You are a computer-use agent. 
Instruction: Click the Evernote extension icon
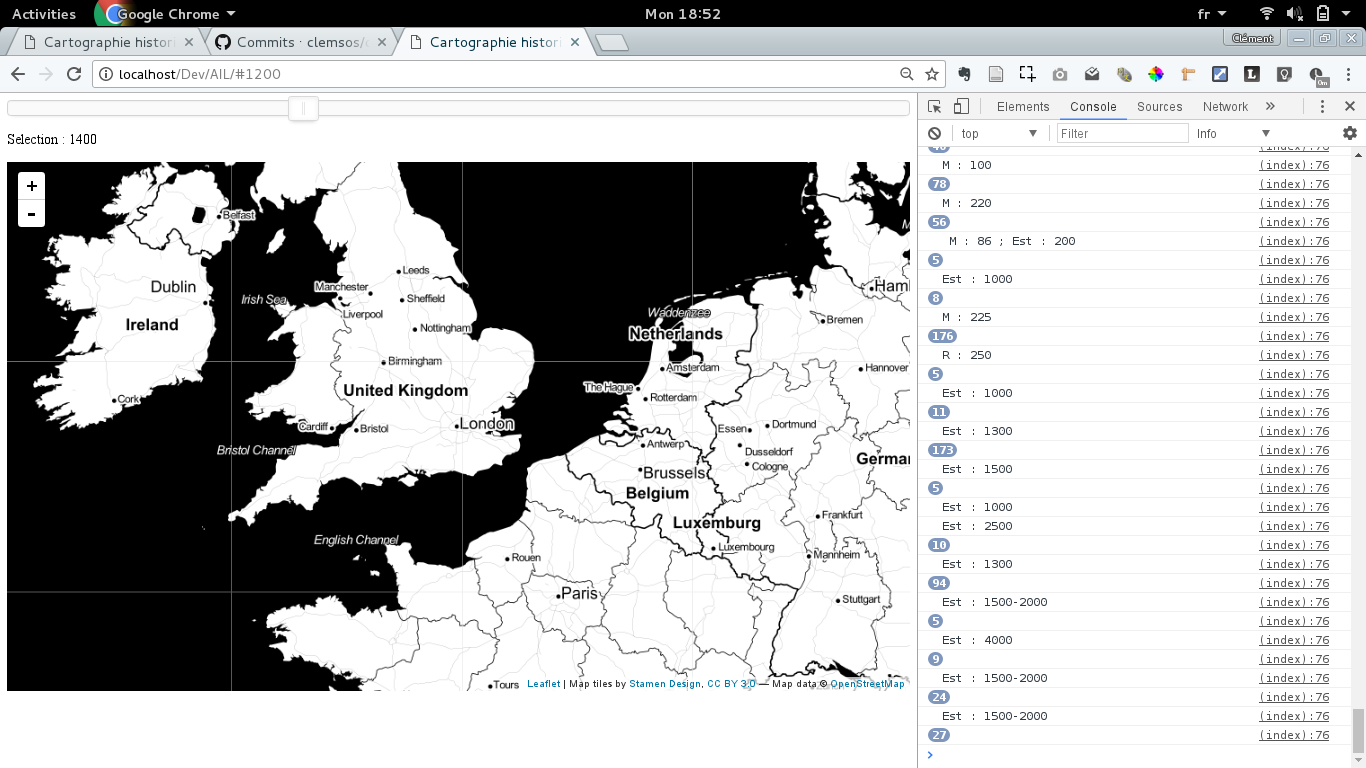(964, 74)
